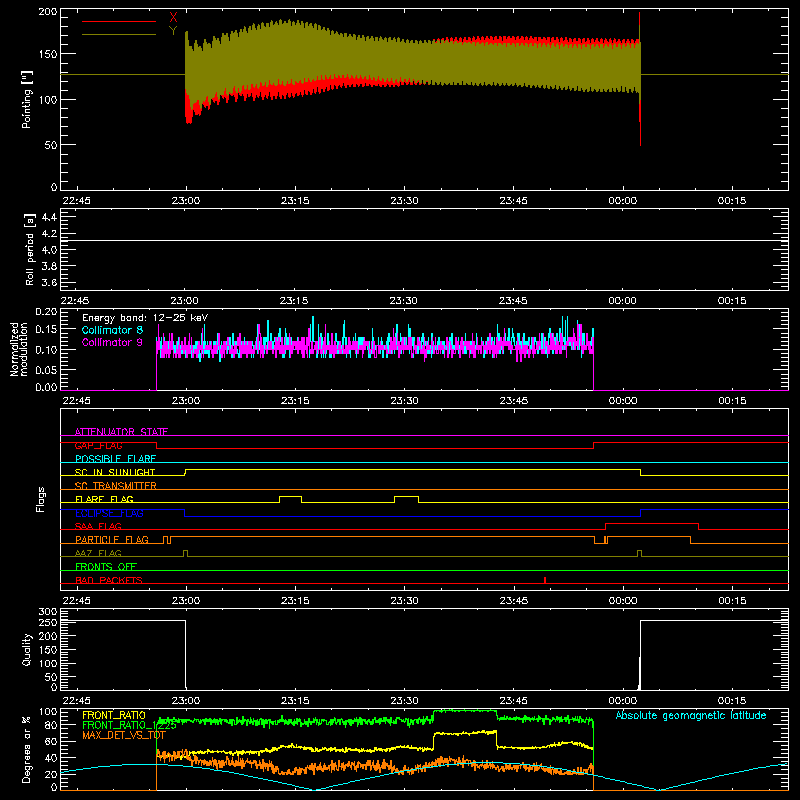The width and height of the screenshot is (800, 800).
Task: Click the 'Absolute geomagnetic latitude' label
Action: click(x=691, y=715)
